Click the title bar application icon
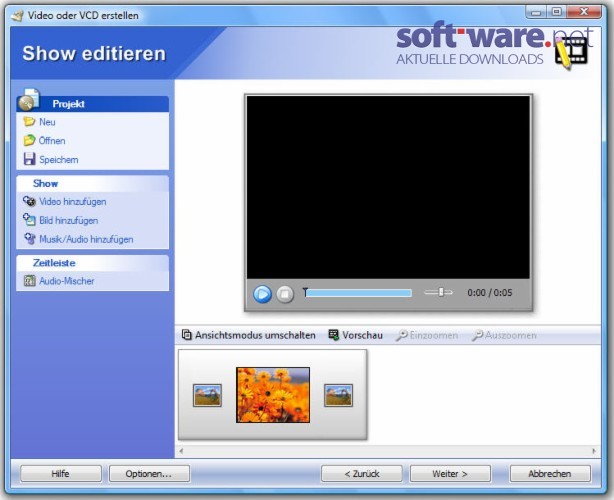Image resolution: width=614 pixels, height=500 pixels. tap(17, 15)
